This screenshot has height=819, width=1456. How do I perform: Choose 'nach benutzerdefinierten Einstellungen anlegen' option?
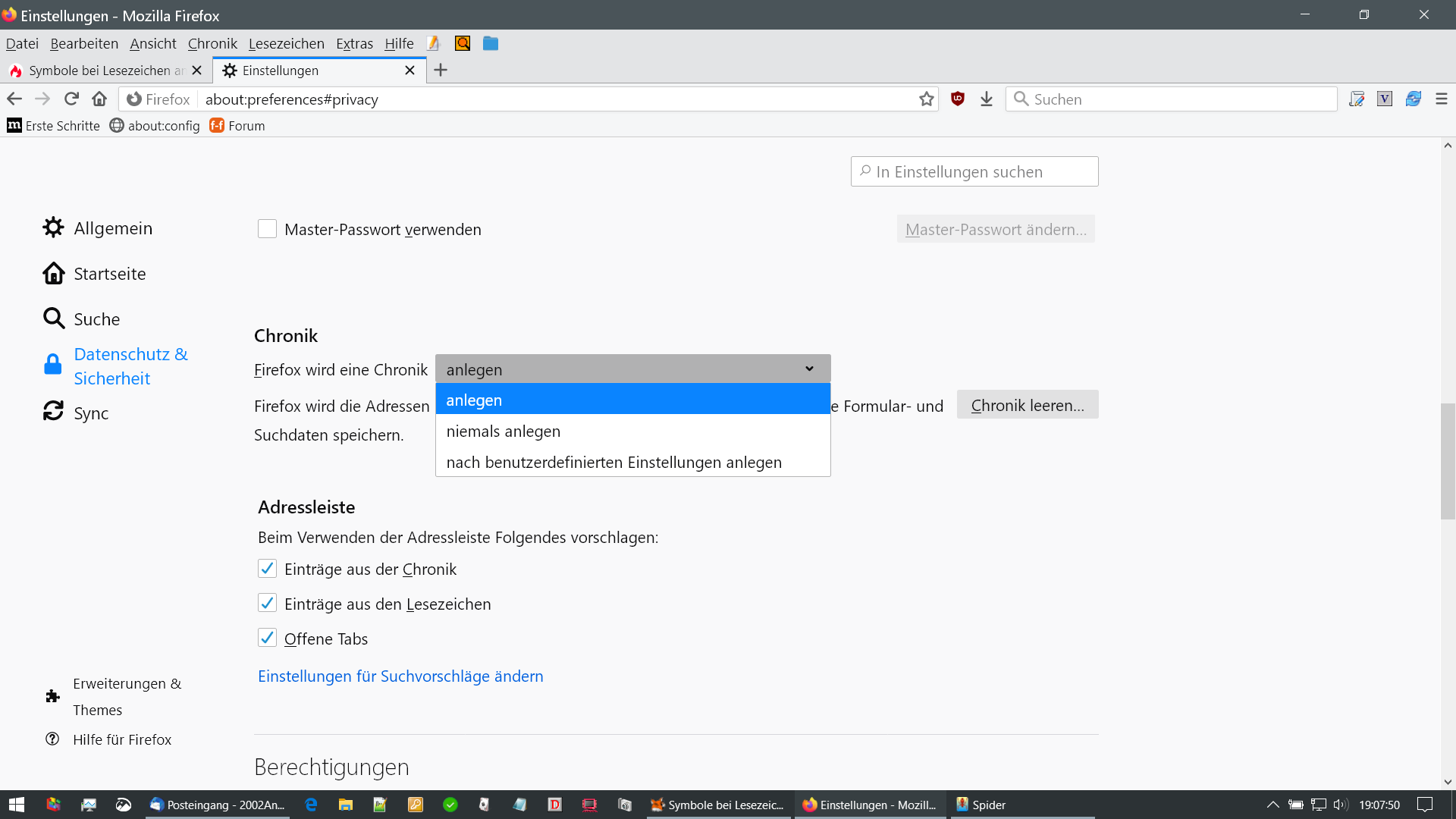613,463
